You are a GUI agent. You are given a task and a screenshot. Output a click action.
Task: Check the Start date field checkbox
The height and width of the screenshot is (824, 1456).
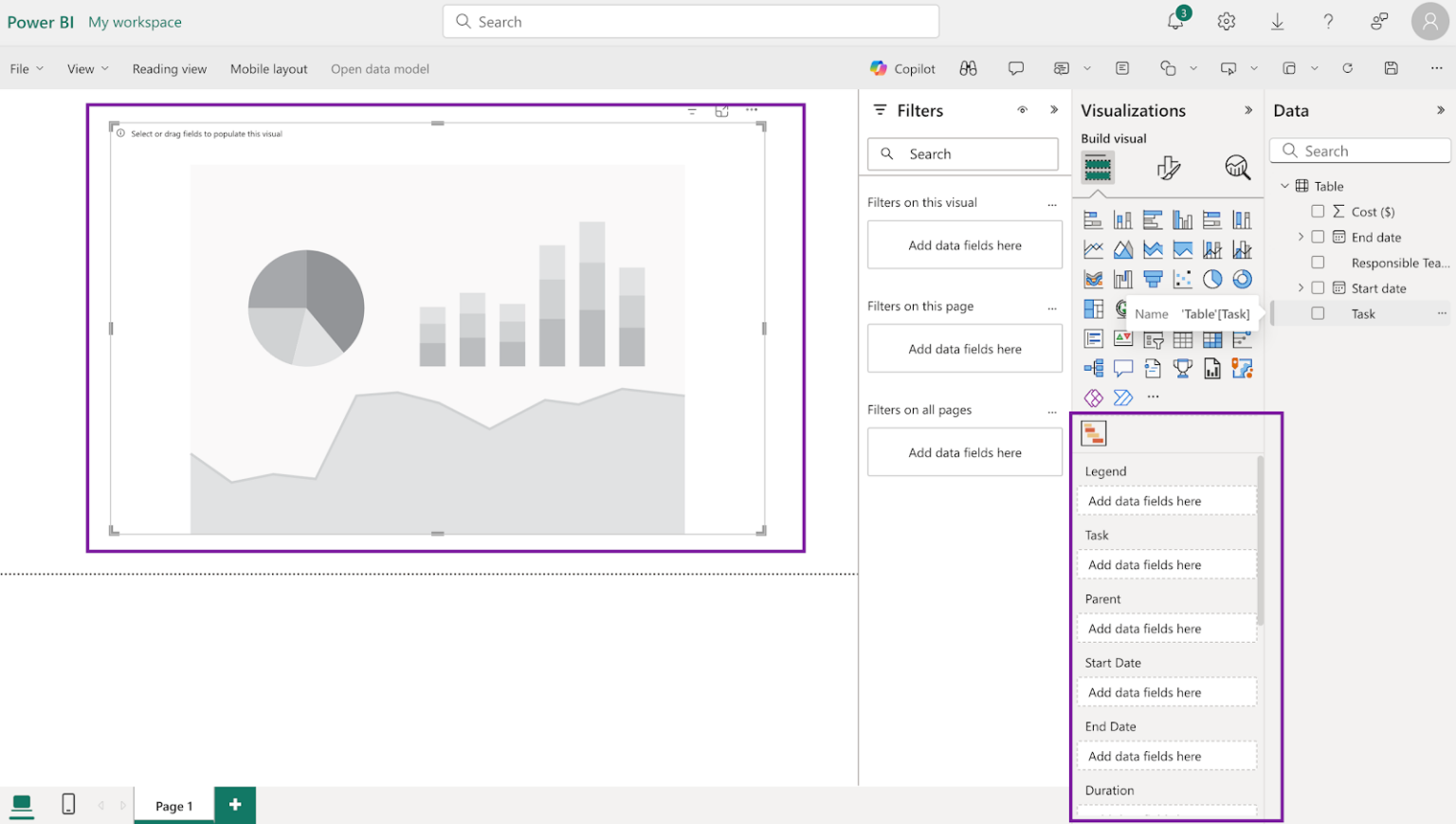pos(1318,287)
